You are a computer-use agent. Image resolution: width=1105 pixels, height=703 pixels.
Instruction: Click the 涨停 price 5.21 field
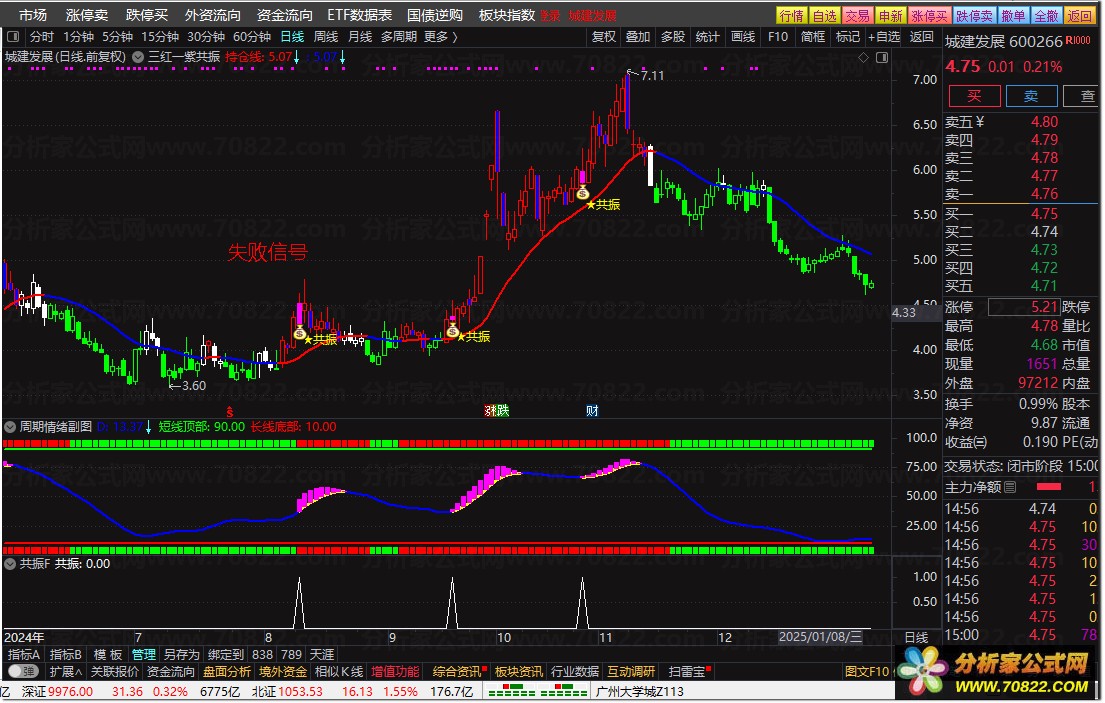click(1024, 306)
